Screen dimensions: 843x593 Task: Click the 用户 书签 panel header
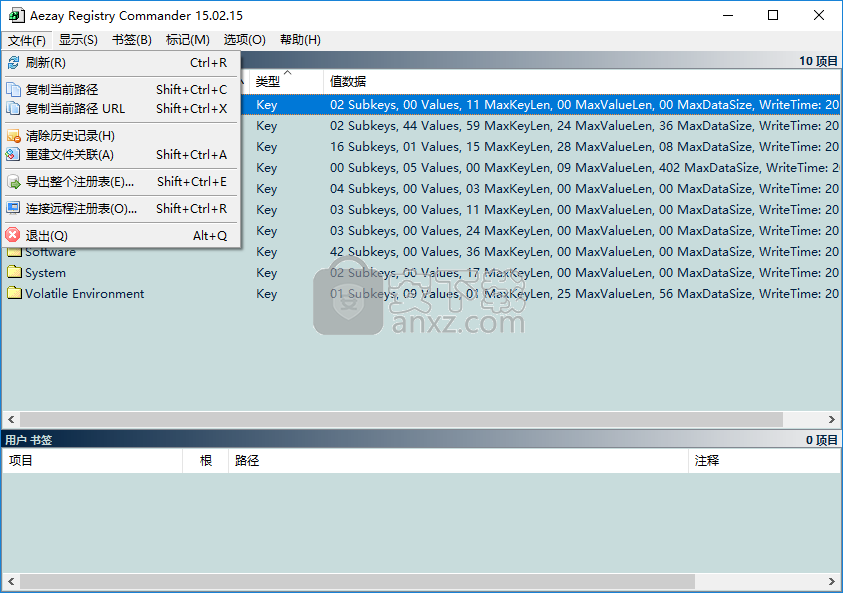pyautogui.click(x=422, y=440)
